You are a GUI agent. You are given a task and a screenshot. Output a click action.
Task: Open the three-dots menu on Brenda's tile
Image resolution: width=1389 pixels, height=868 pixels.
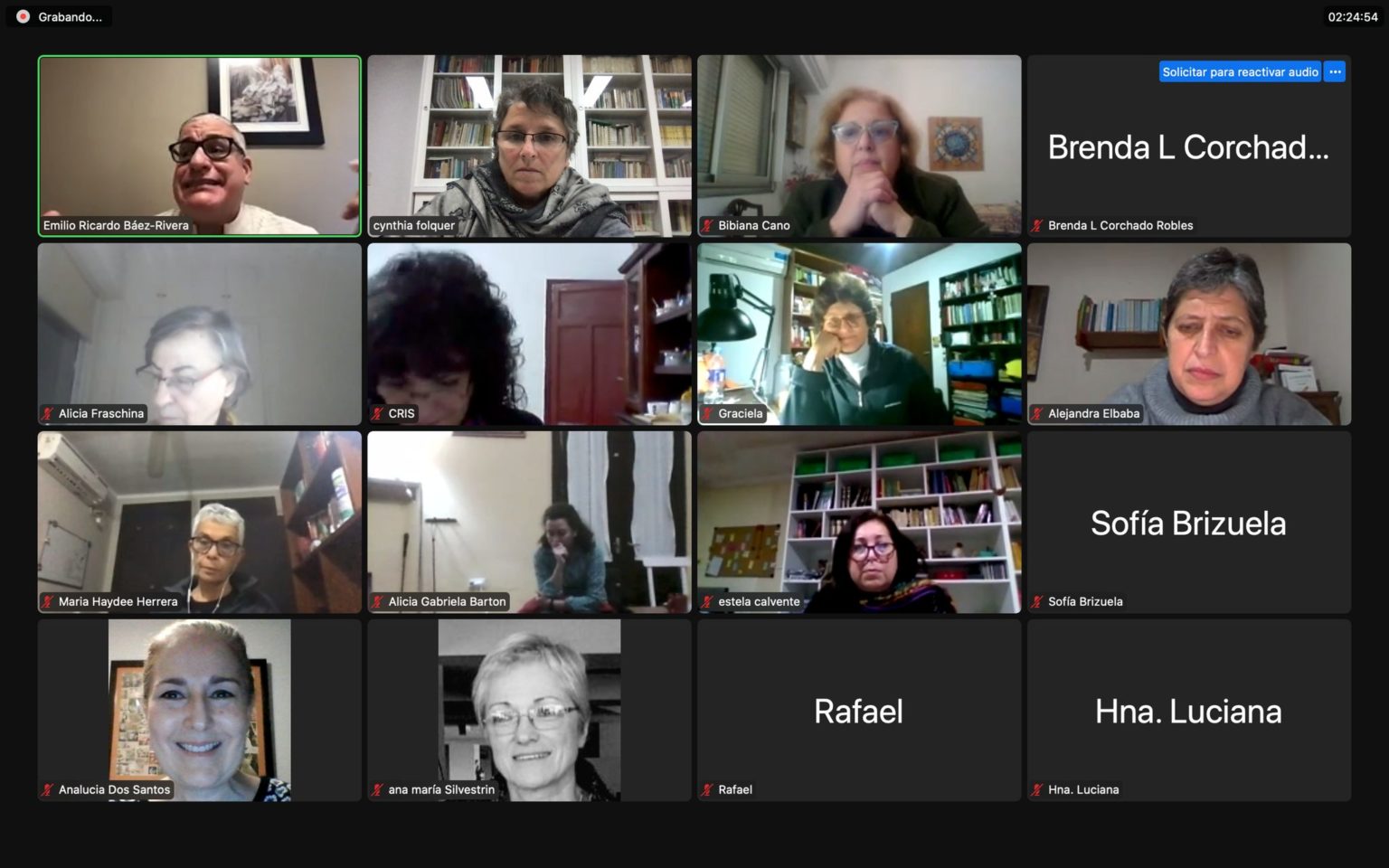pos(1335,71)
